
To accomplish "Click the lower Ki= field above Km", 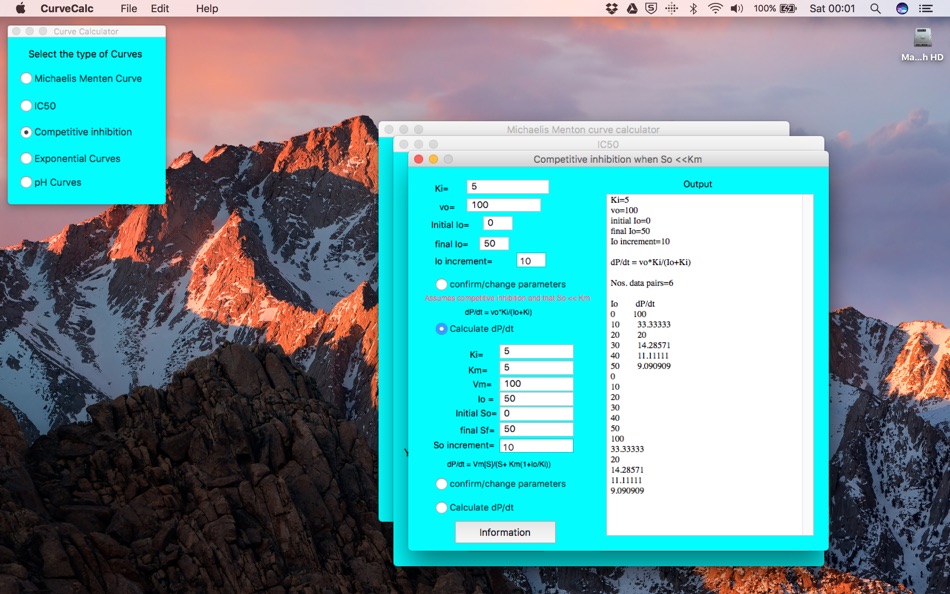I will [x=536, y=351].
